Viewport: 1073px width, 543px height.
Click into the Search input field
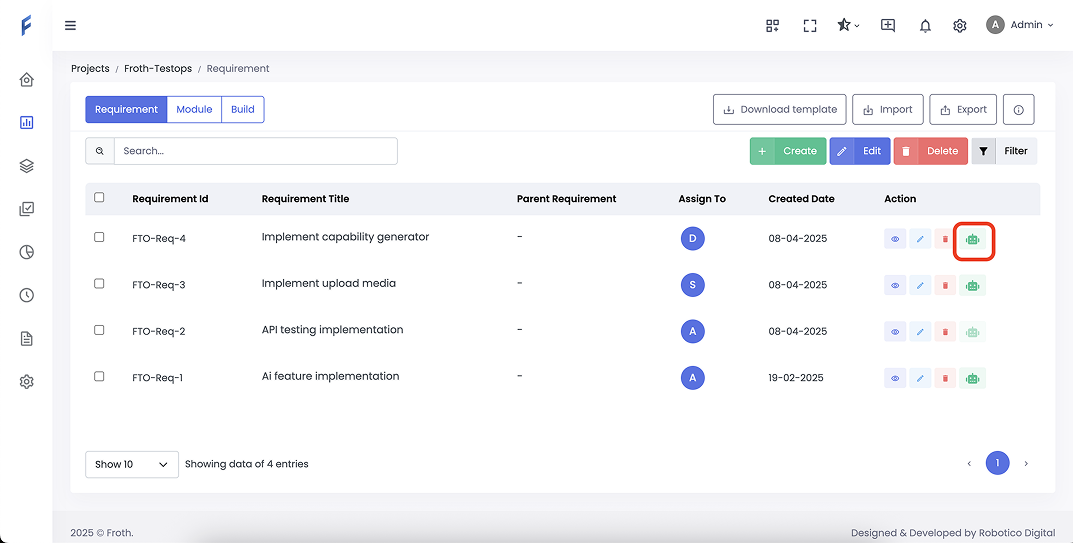[255, 151]
